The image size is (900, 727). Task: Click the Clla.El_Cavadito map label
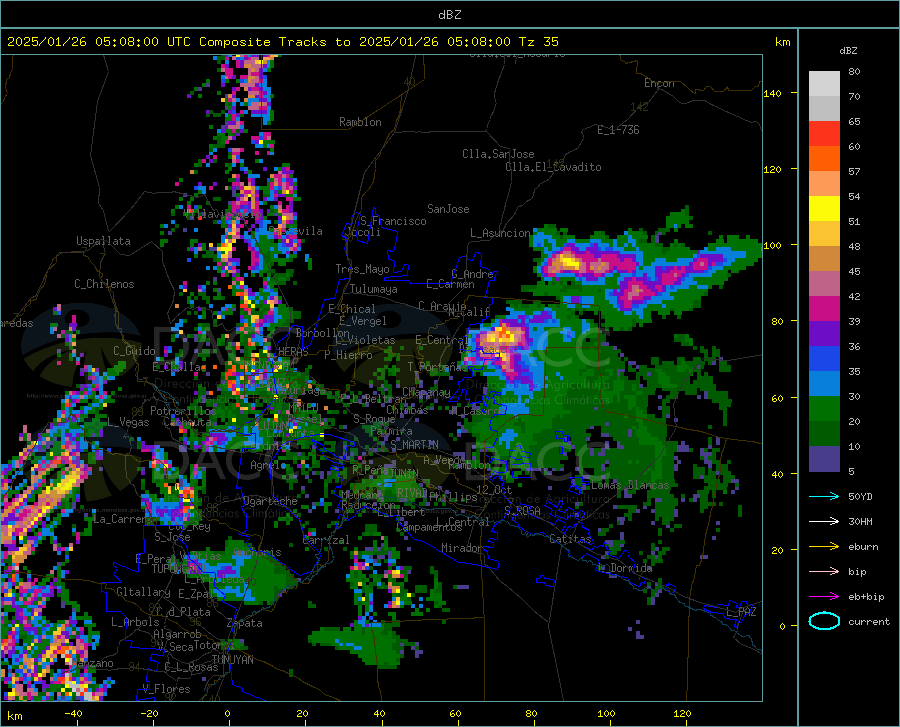(553, 167)
